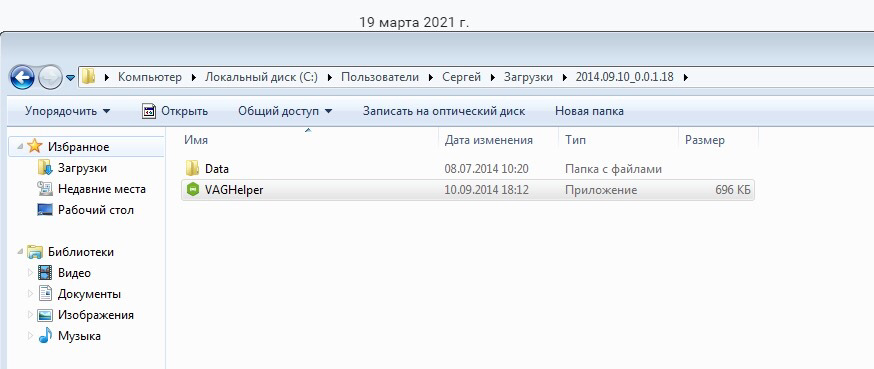Expand the Видео library node
This screenshot has height=369, width=874.
tap(30, 273)
